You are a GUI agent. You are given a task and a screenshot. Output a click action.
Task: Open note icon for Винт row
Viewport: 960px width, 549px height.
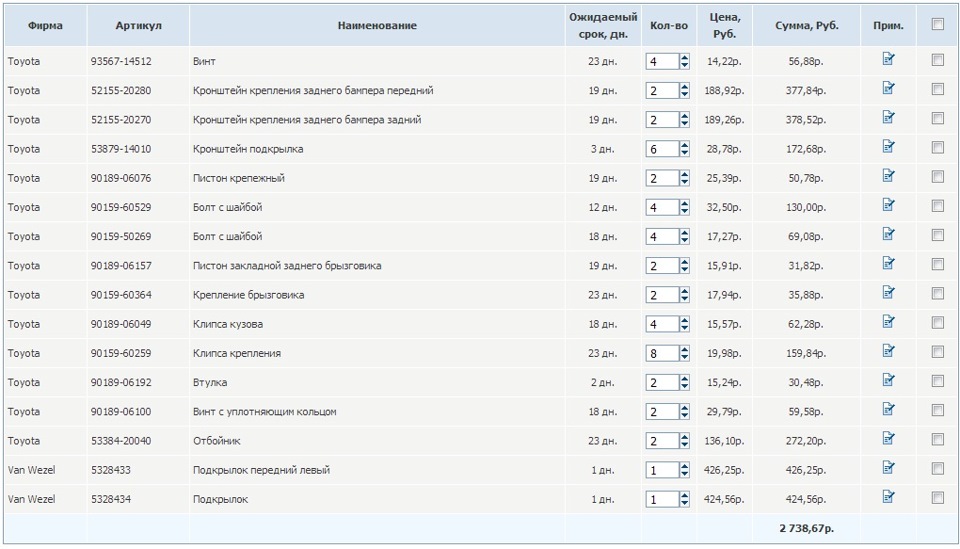[888, 59]
